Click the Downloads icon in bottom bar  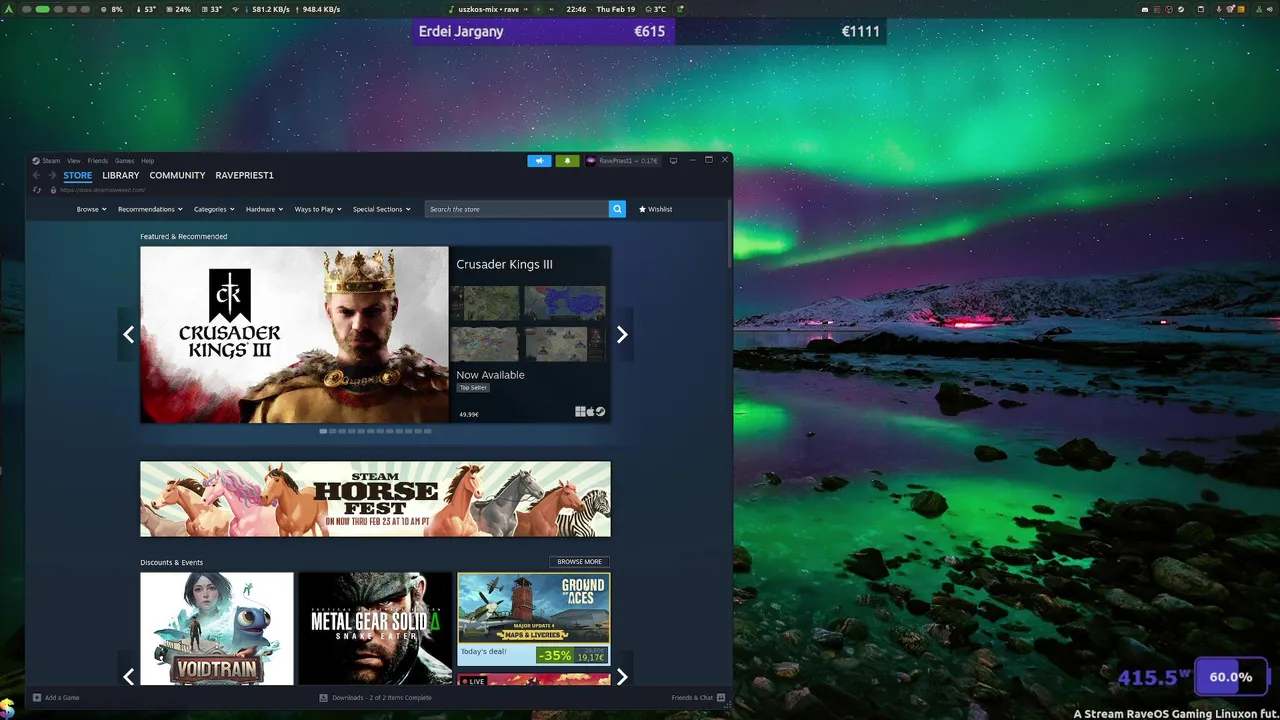323,697
